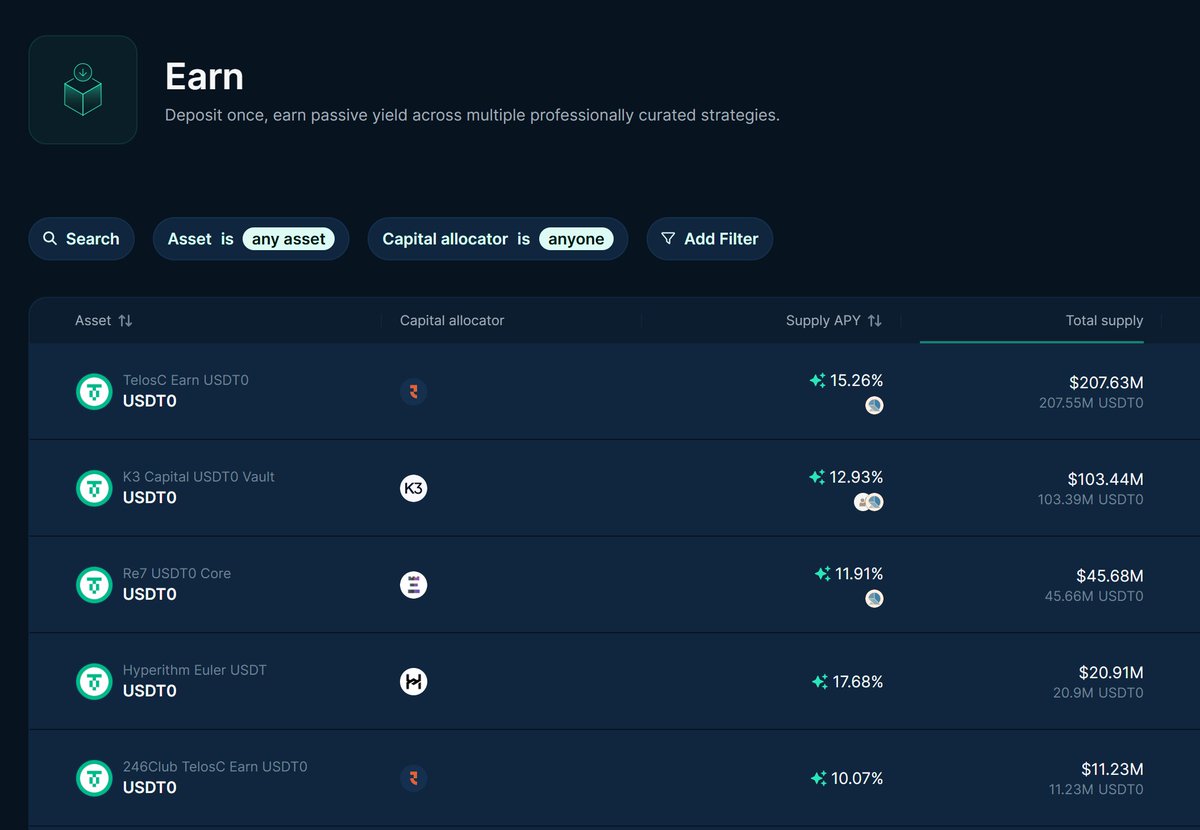Screen dimensions: 1200x830
Task: Click the USDT0 token icon for Re7 USDT0 Core
Action: [94, 585]
